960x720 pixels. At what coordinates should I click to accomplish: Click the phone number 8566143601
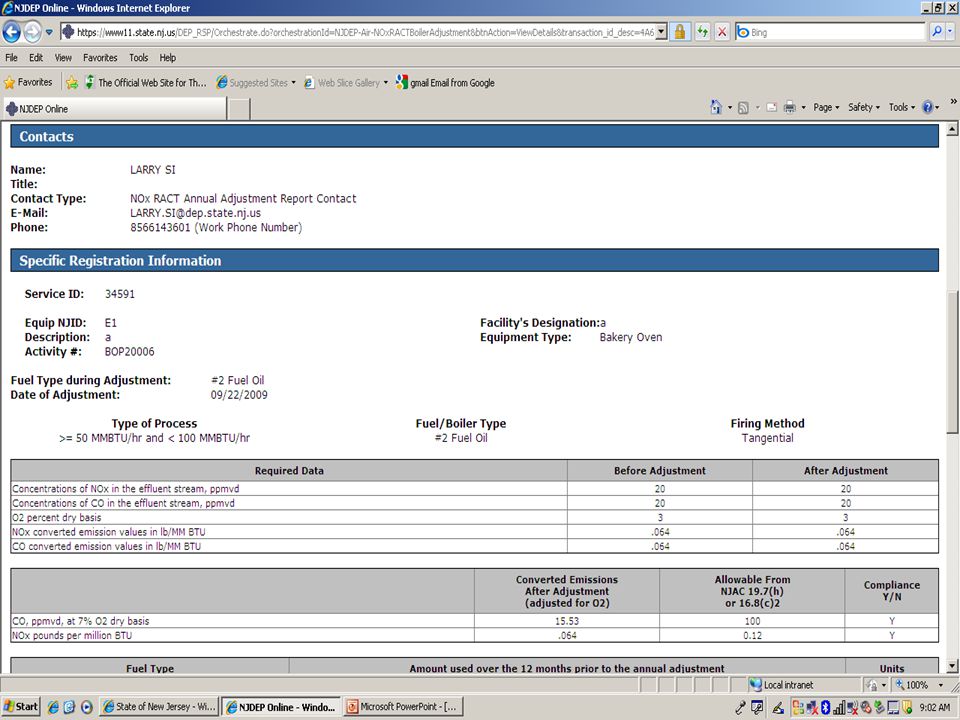coord(160,228)
